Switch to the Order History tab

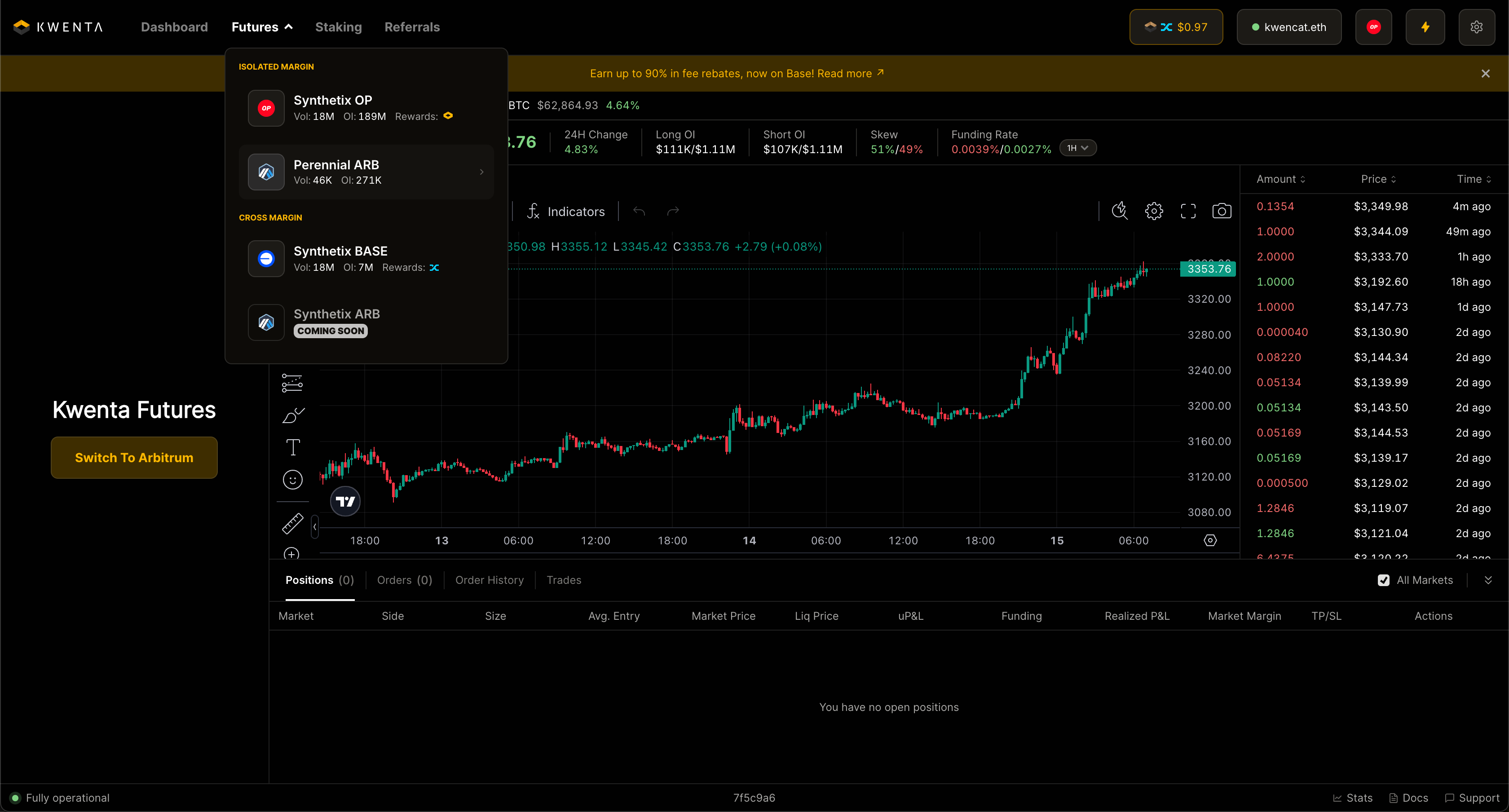pyautogui.click(x=490, y=580)
